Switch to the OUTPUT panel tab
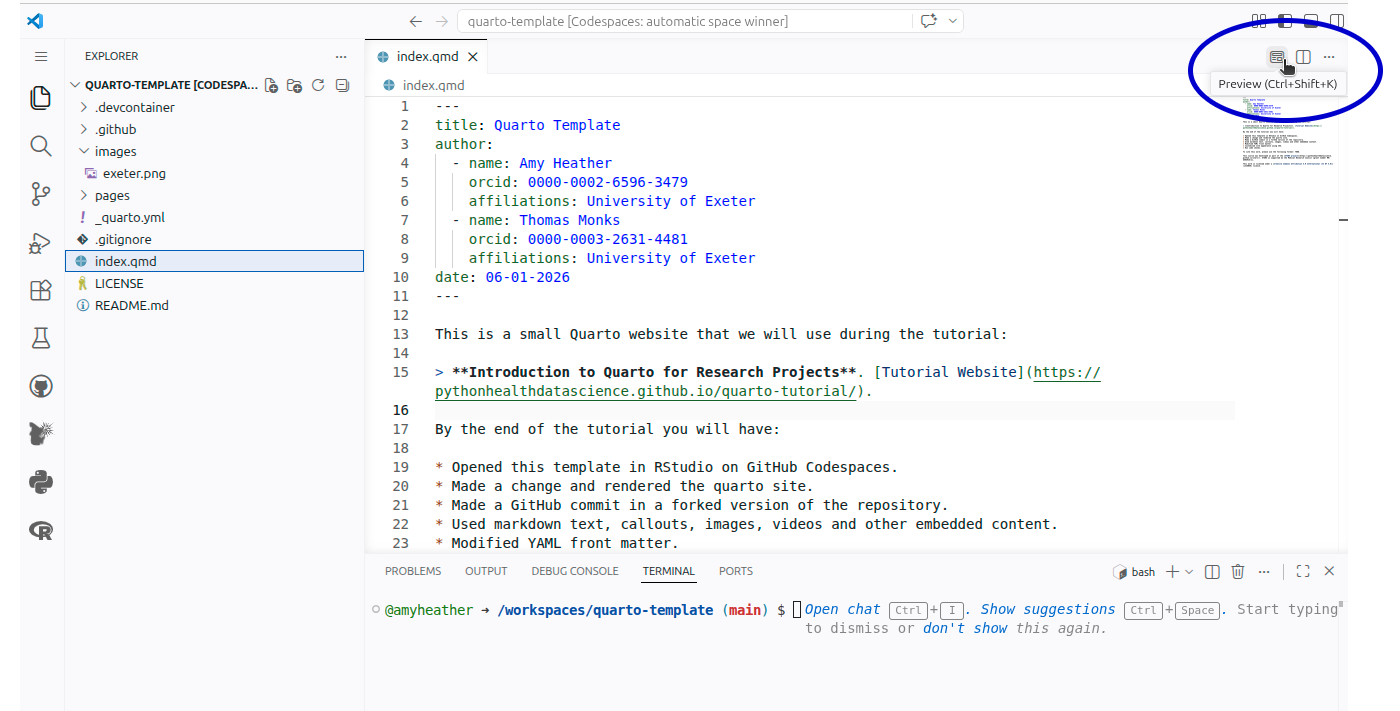This screenshot has width=1400, height=711. coord(486,572)
